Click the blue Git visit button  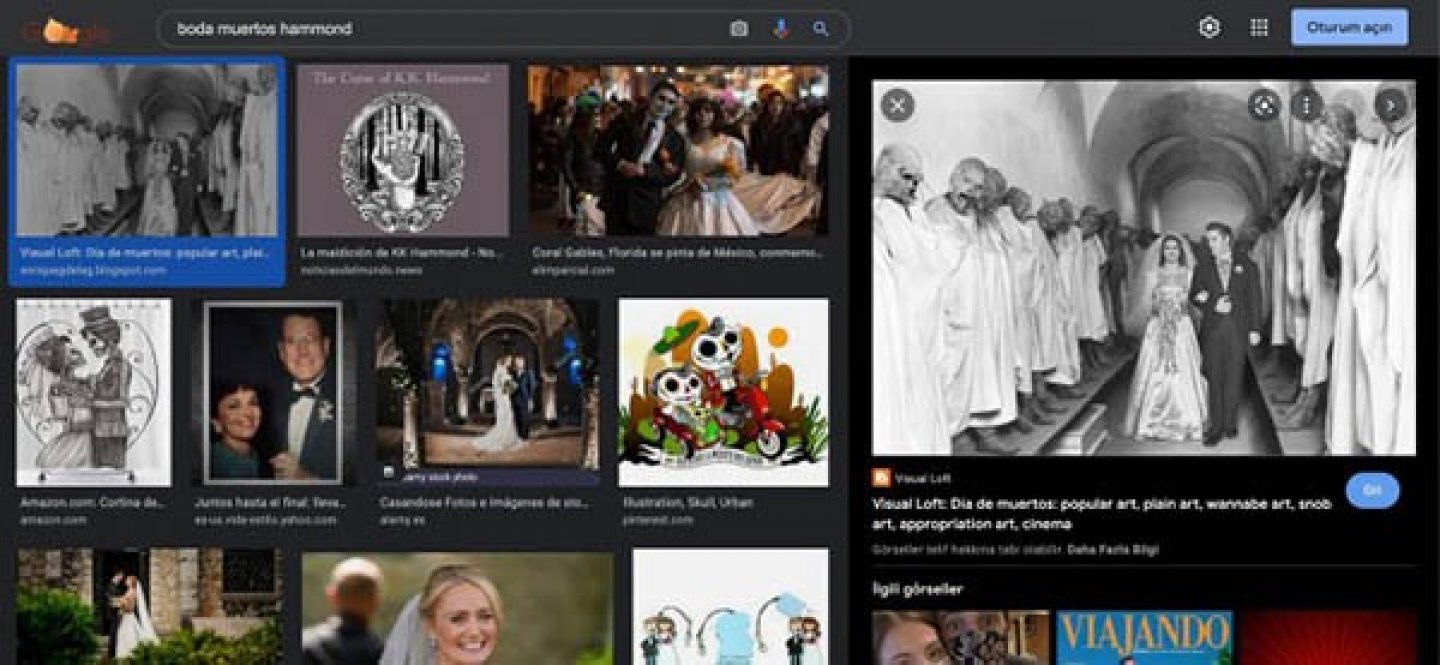(1372, 491)
